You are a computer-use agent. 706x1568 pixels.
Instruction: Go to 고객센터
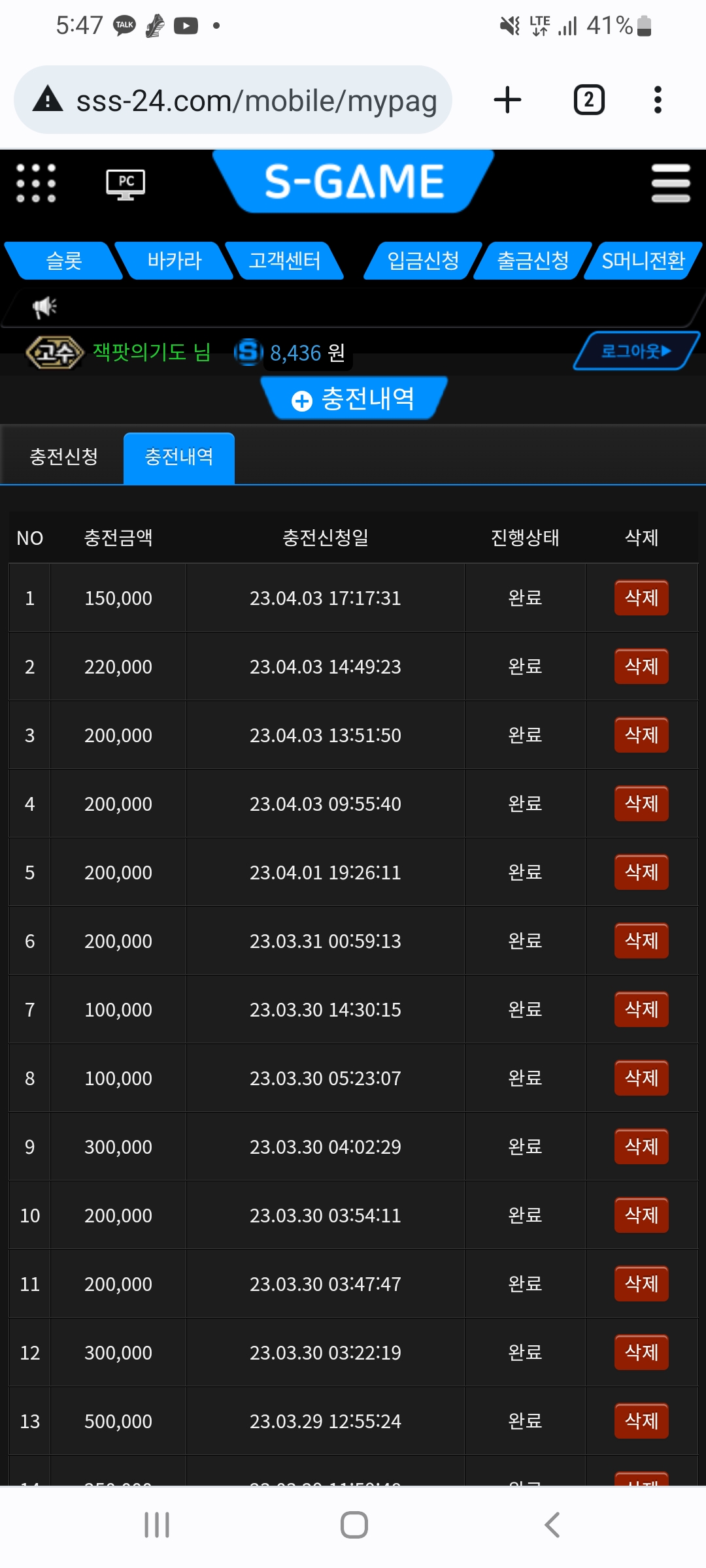(x=284, y=261)
